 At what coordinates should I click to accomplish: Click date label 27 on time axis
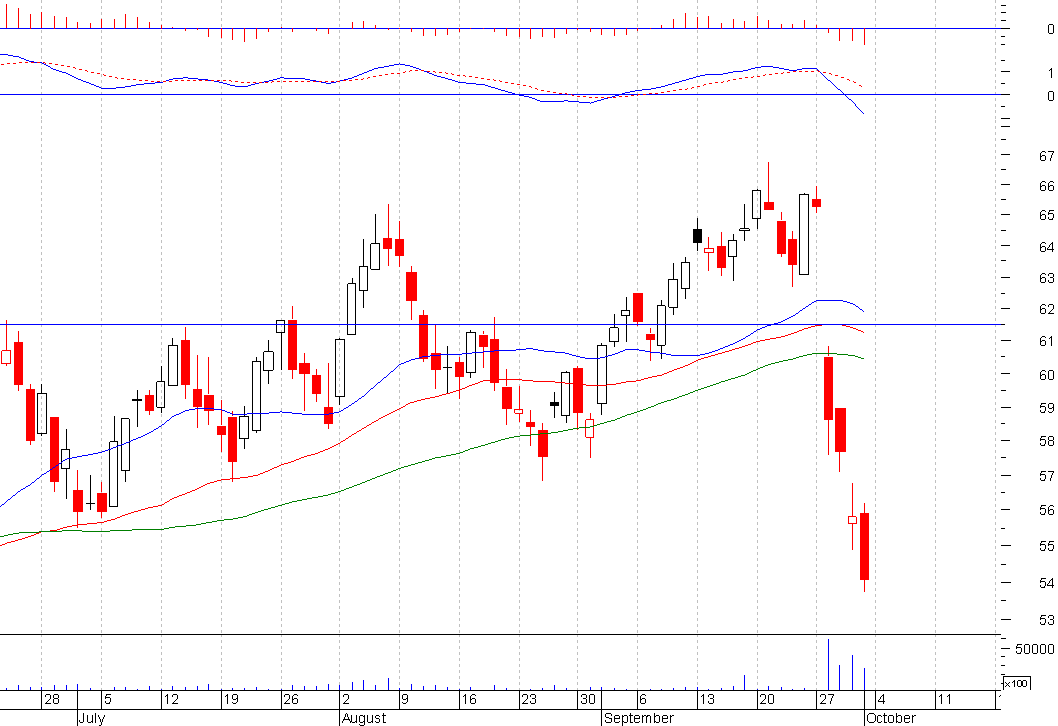tap(827, 699)
